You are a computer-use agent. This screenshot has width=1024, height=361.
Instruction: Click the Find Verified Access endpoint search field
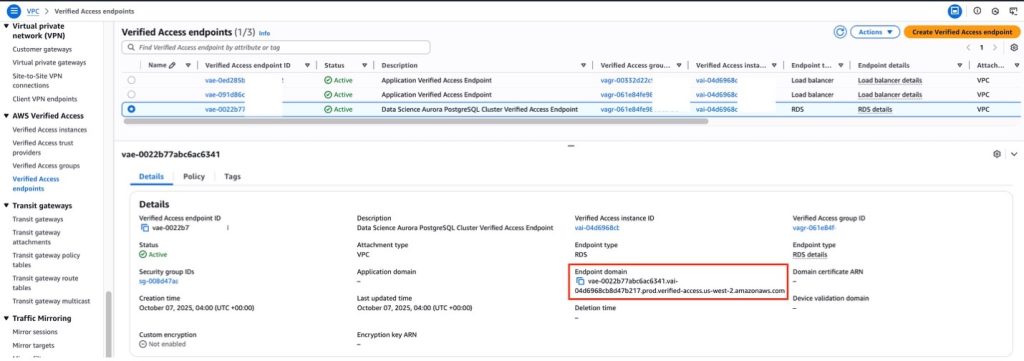pyautogui.click(x=276, y=48)
